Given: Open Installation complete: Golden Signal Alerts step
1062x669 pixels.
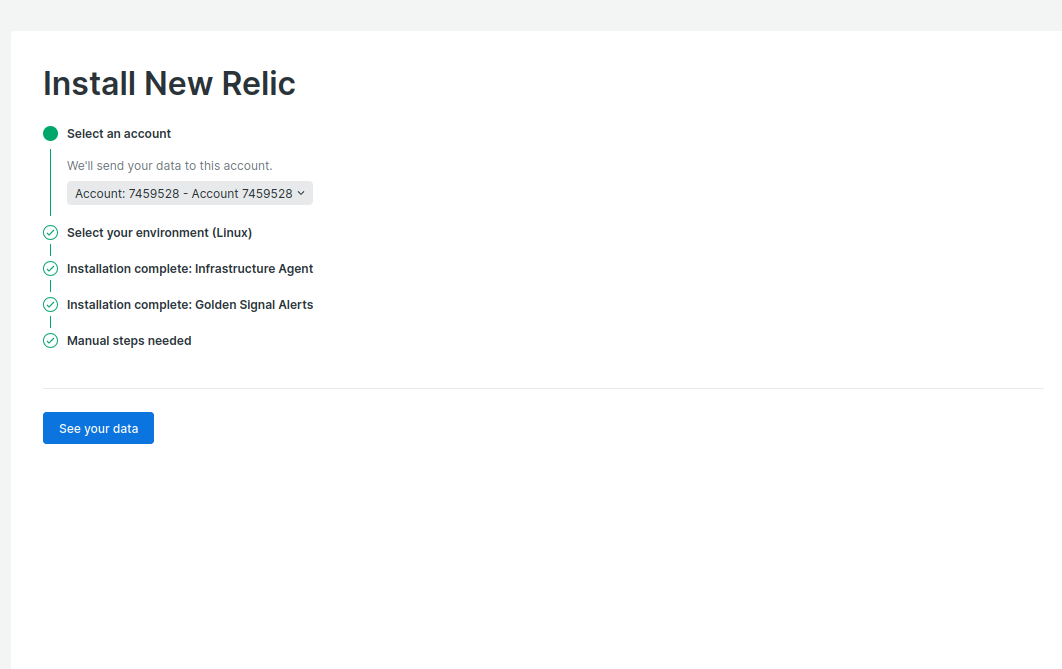Looking at the screenshot, I should point(190,305).
